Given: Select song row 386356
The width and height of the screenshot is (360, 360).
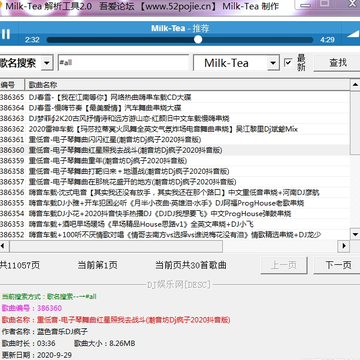Looking at the screenshot, I should (175, 192).
